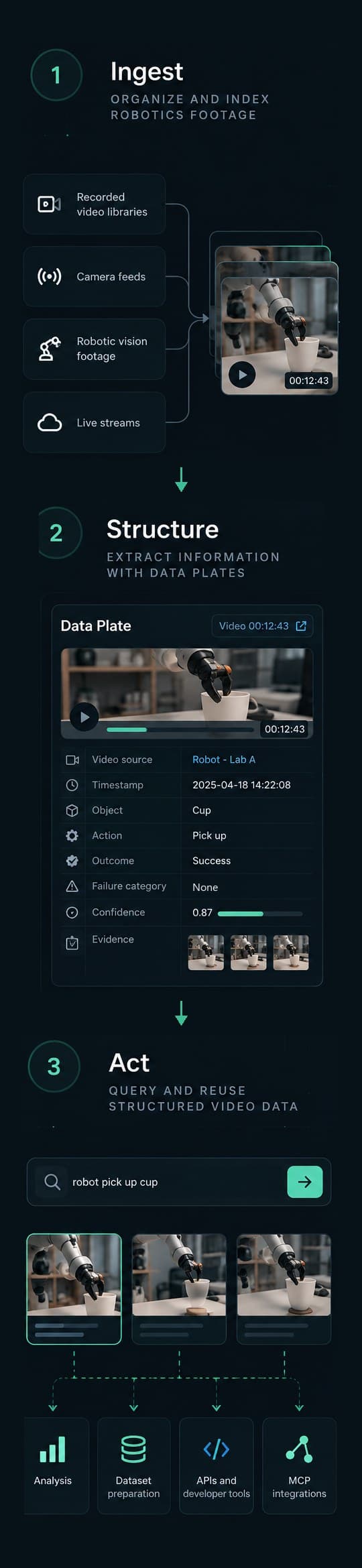362x1568 pixels.
Task: Submit search with green arrow button
Action: [304, 1182]
